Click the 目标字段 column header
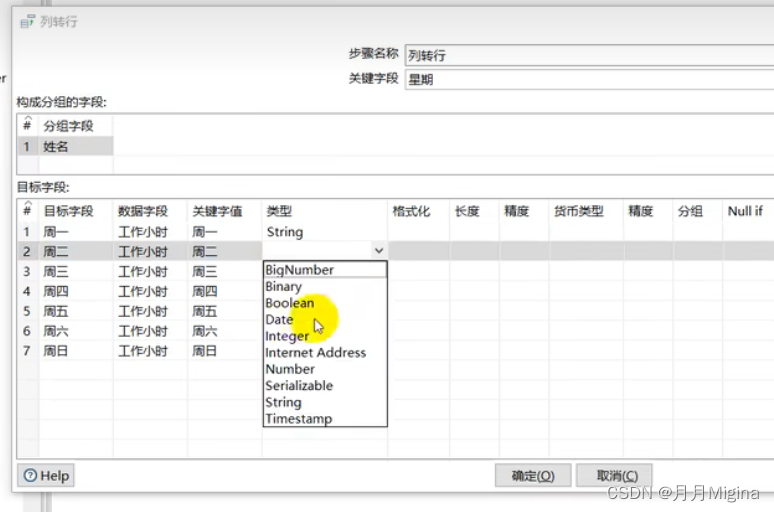 [x=76, y=211]
